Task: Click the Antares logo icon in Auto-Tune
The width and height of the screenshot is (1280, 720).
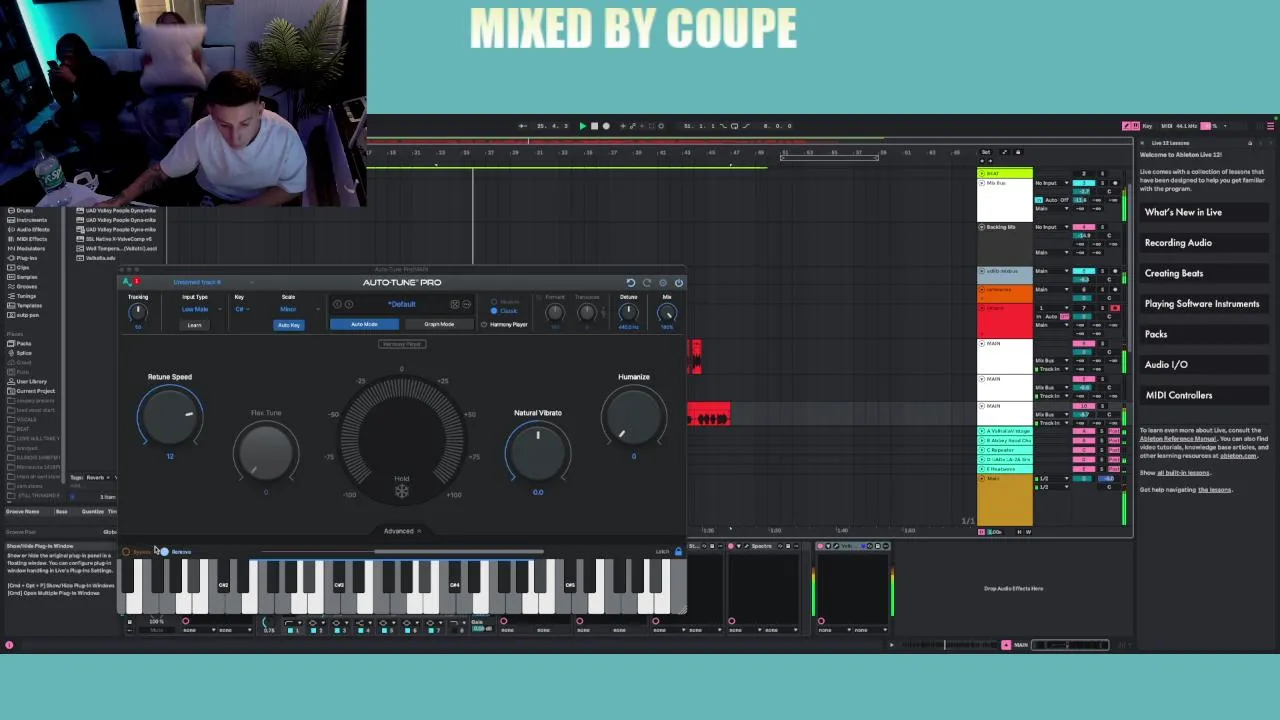Action: coord(126,282)
